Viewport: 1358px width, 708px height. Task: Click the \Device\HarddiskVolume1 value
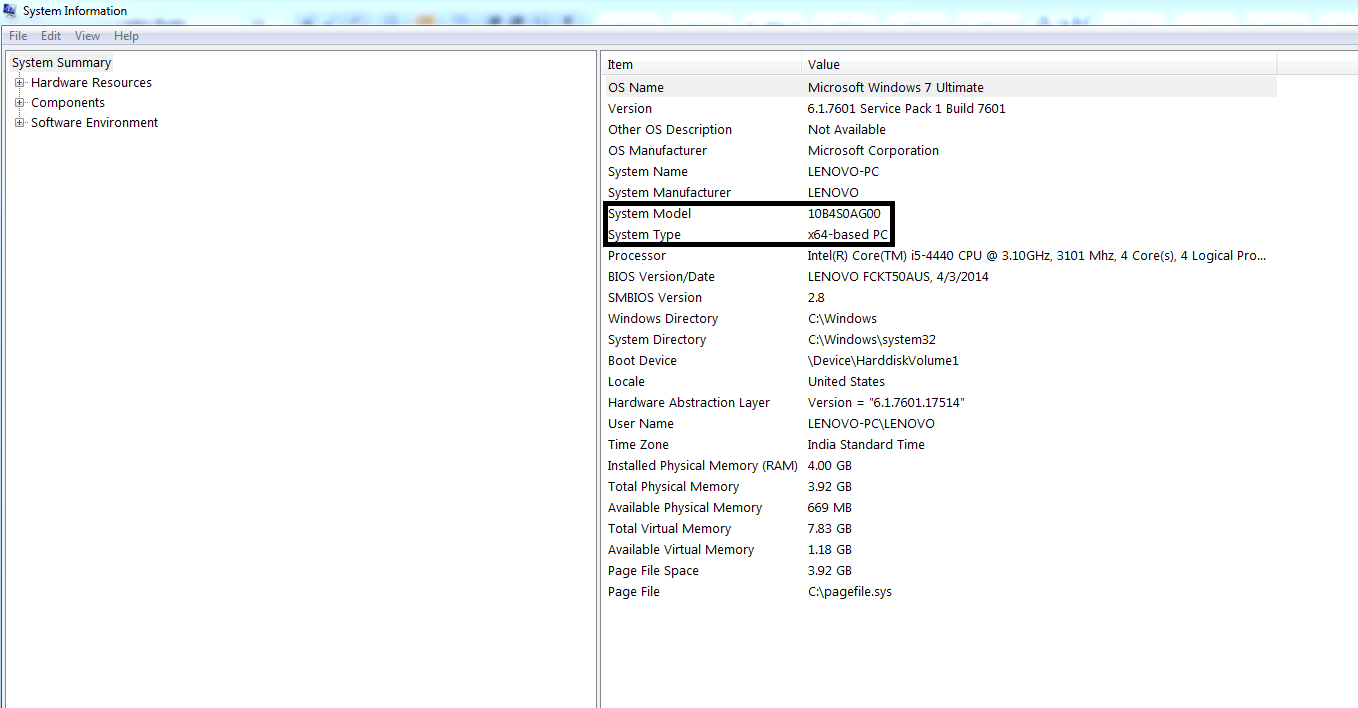coord(883,361)
